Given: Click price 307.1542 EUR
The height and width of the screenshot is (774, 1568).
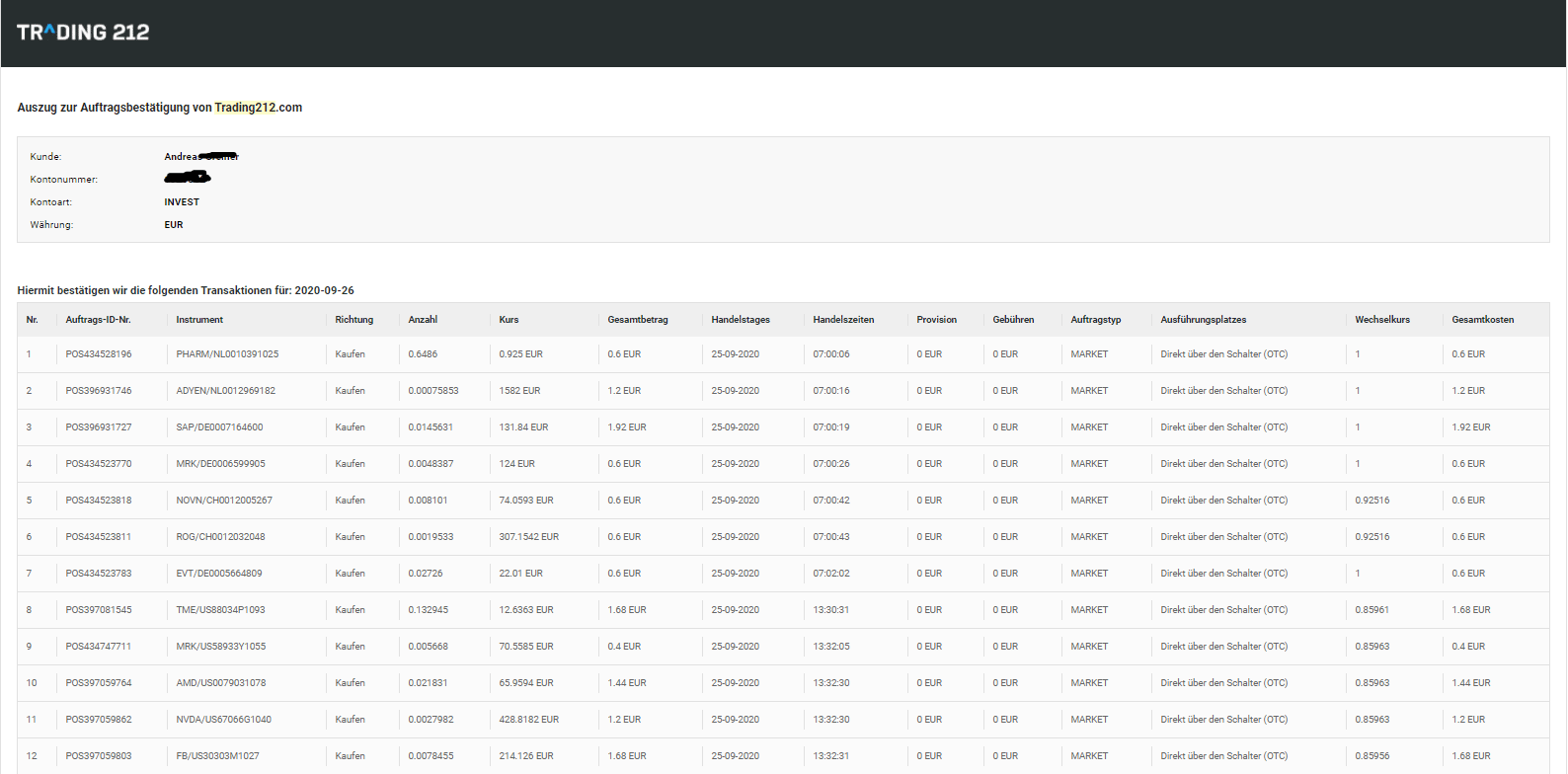Looking at the screenshot, I should (529, 537).
